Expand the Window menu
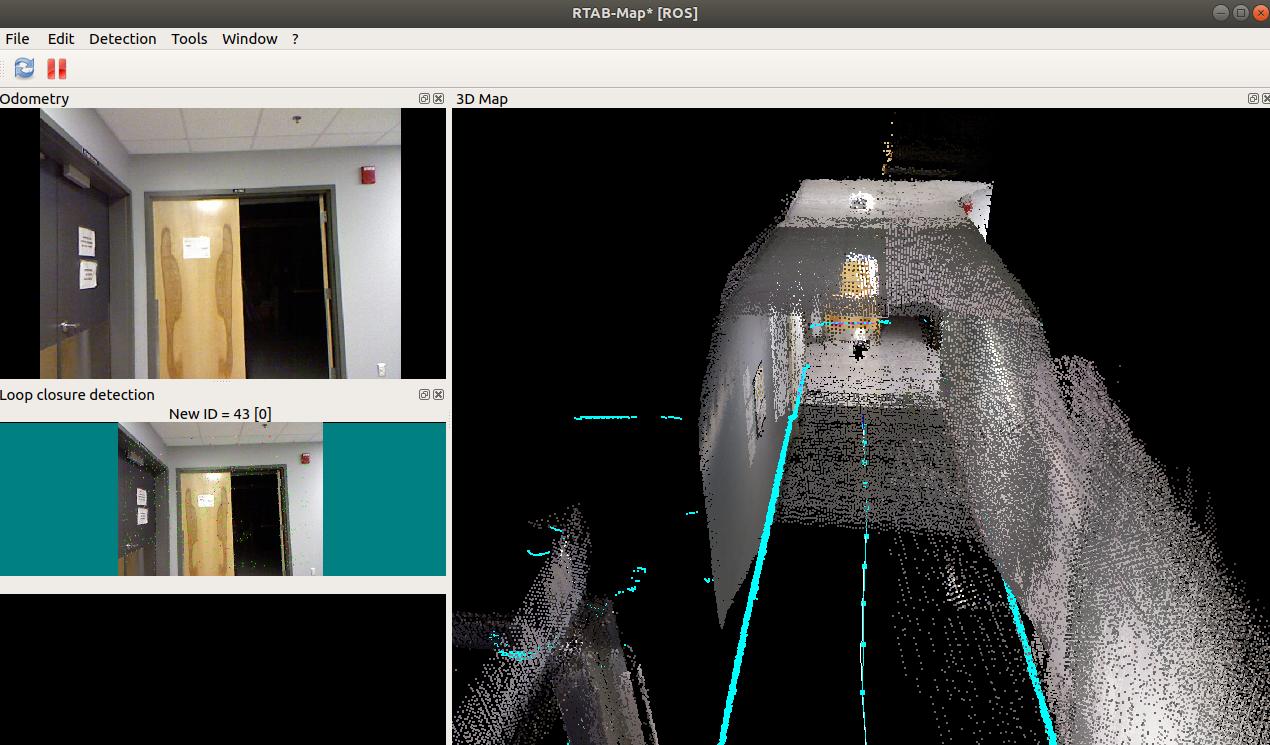1270x745 pixels. pyautogui.click(x=249, y=39)
